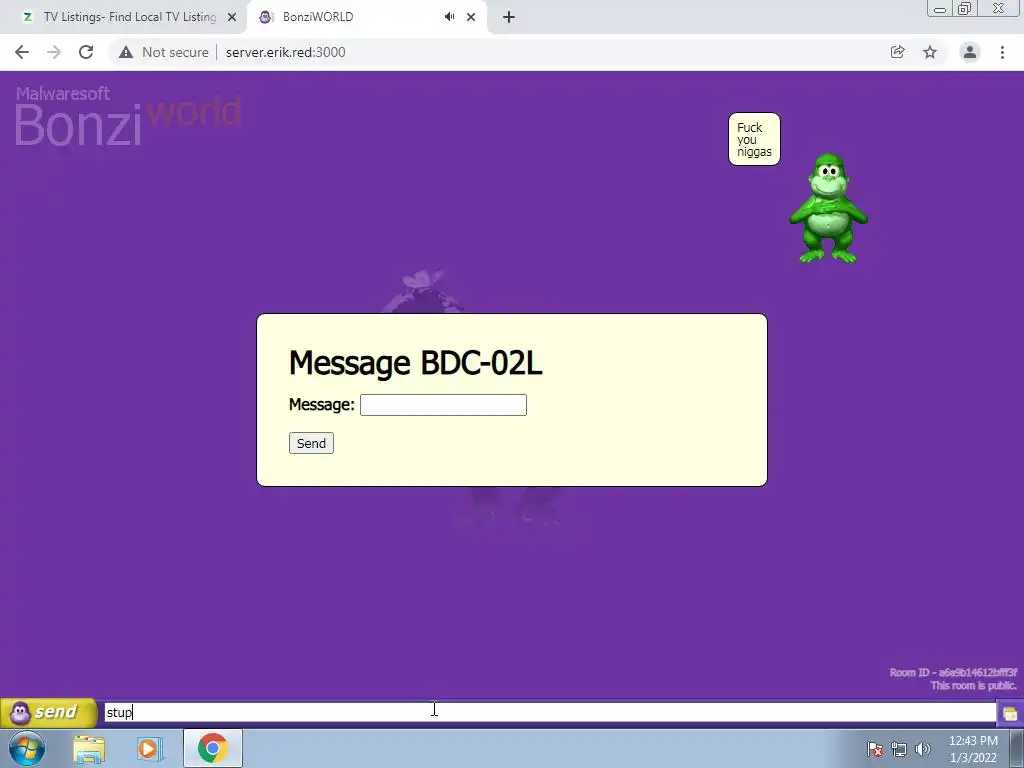Click the Bonzi send button at bottom left
1024x768 pixels.
click(x=48, y=712)
